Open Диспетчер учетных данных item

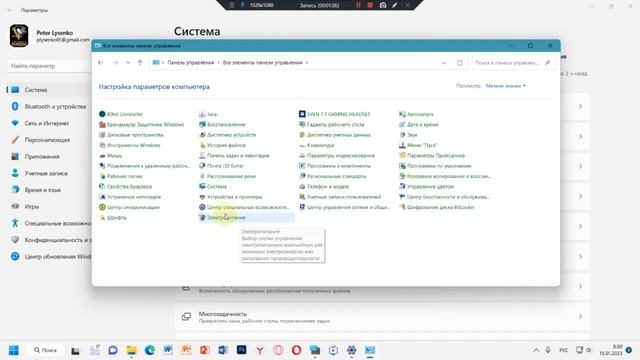(x=335, y=135)
